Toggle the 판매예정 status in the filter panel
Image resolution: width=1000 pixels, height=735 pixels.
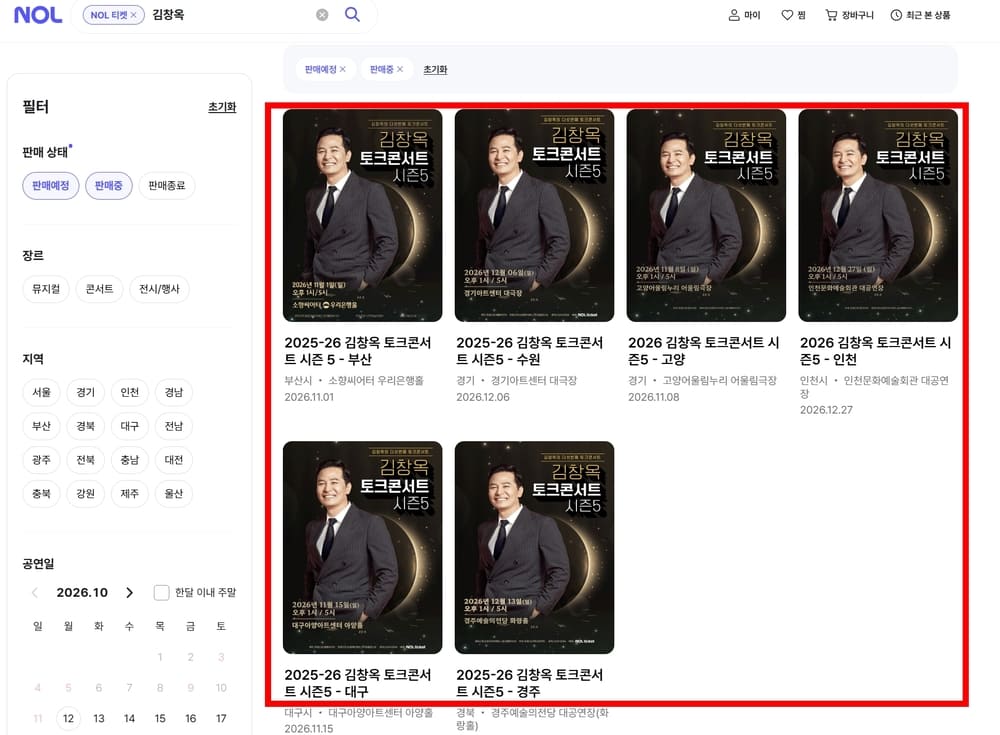click(50, 186)
